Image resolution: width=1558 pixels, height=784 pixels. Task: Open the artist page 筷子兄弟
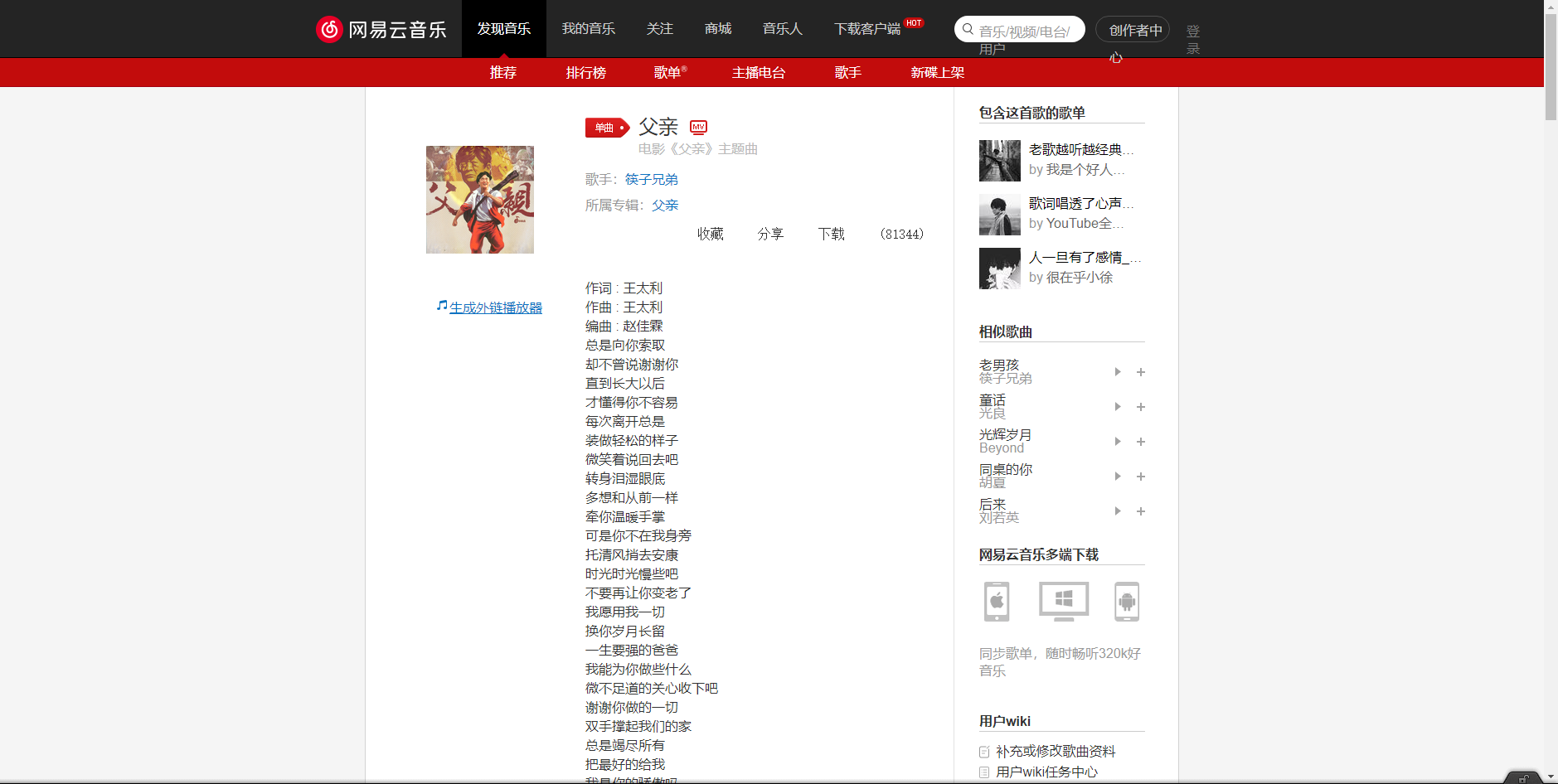coord(651,179)
